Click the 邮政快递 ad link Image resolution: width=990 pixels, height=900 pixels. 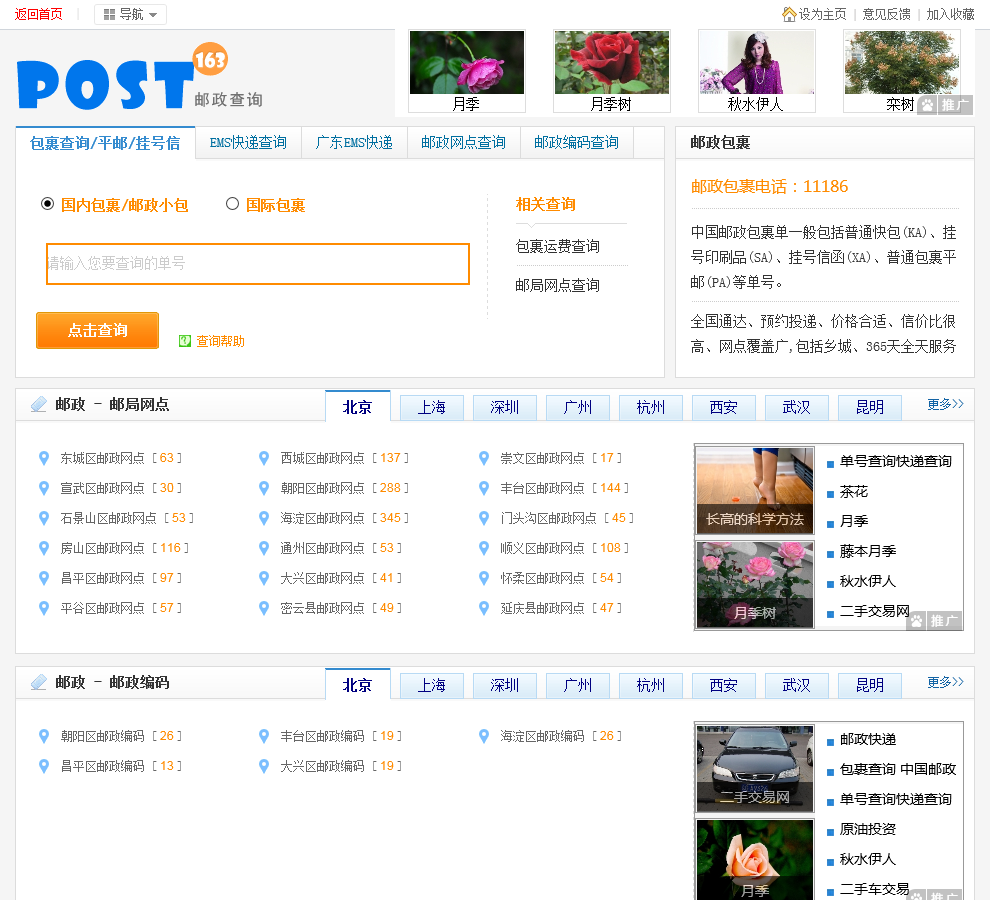[868, 740]
